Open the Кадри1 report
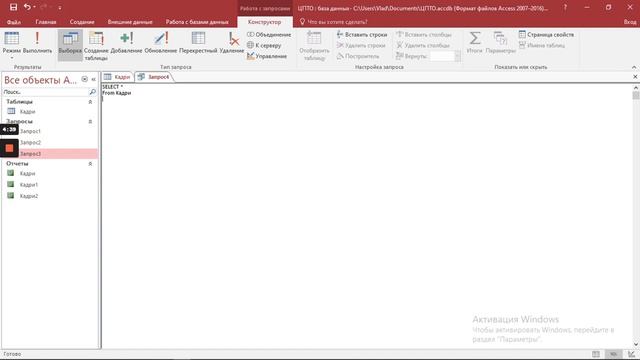The image size is (640, 360). [29, 185]
